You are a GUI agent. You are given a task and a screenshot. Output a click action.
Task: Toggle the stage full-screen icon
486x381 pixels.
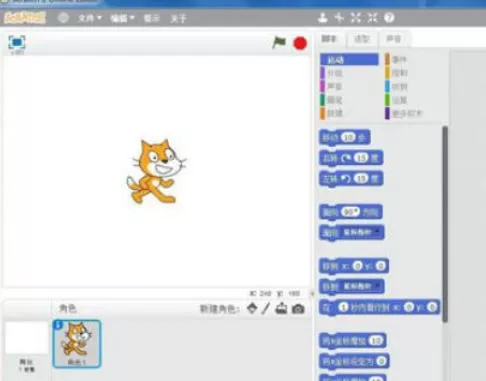pyautogui.click(x=17, y=42)
